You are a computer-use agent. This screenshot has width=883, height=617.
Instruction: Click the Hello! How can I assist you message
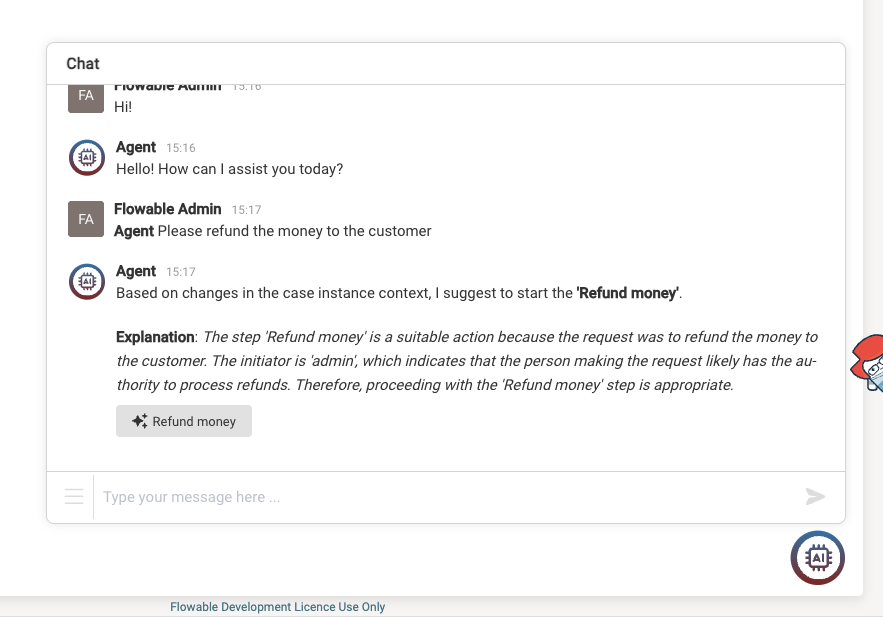[230, 169]
